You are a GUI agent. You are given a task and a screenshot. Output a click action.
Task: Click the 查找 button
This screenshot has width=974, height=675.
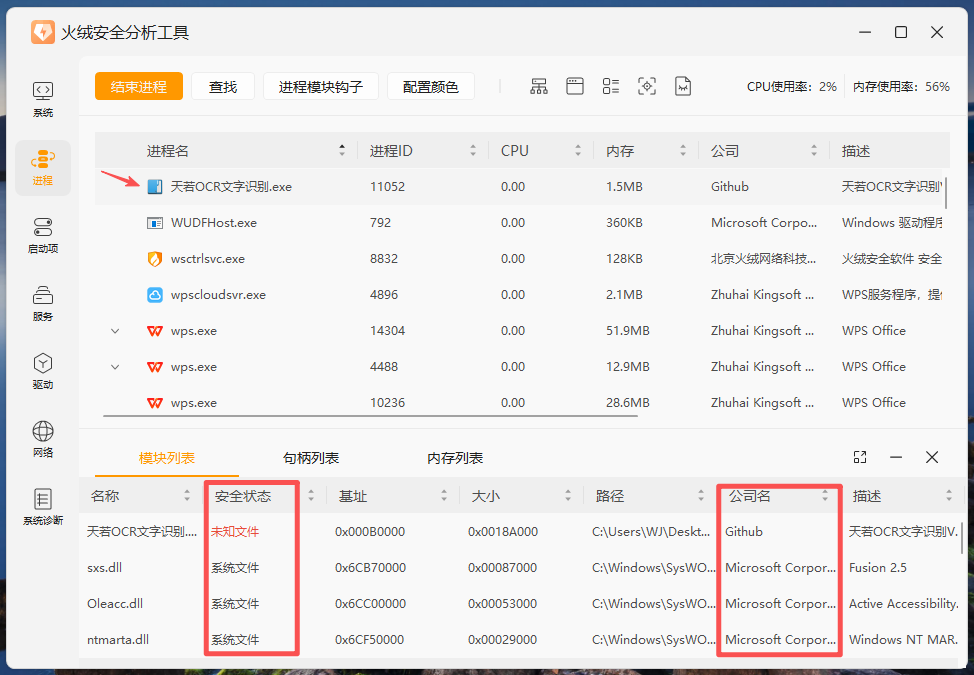point(223,86)
